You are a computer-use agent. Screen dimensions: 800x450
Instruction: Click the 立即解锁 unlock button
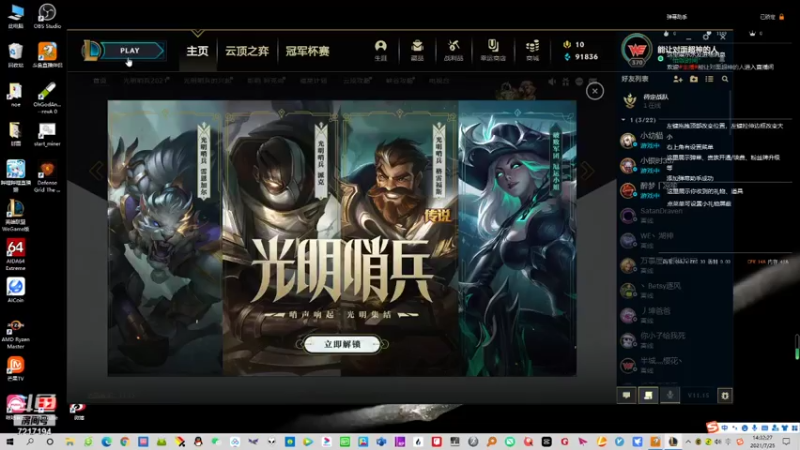click(x=342, y=344)
